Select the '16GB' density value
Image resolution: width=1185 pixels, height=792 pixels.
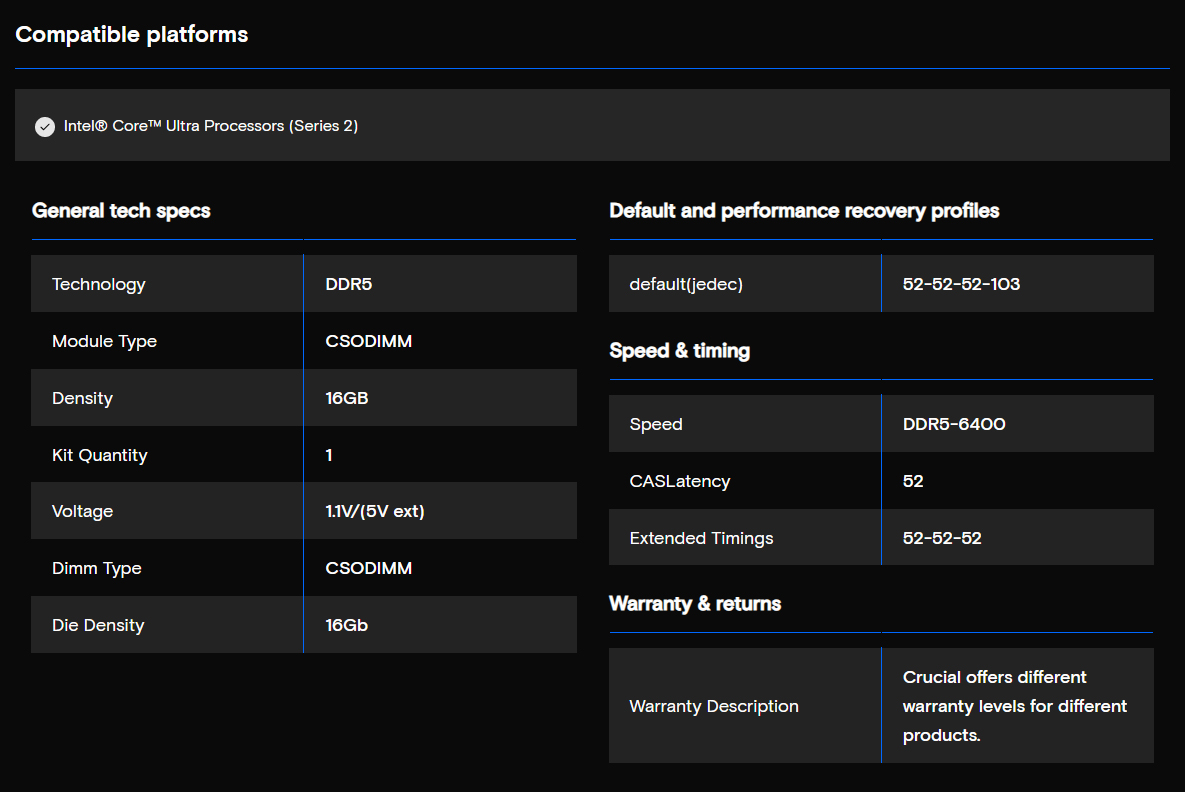coord(346,398)
